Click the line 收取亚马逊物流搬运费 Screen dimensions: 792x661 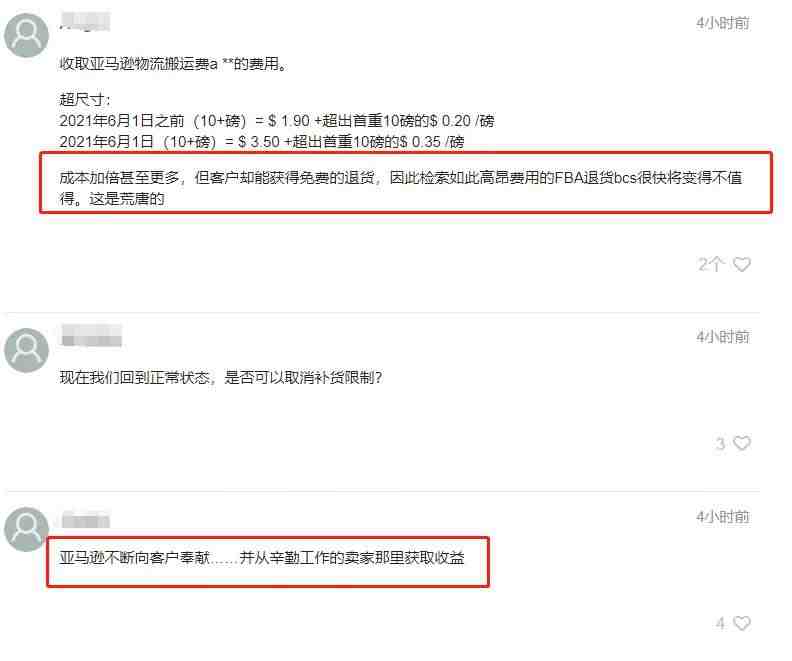[173, 64]
